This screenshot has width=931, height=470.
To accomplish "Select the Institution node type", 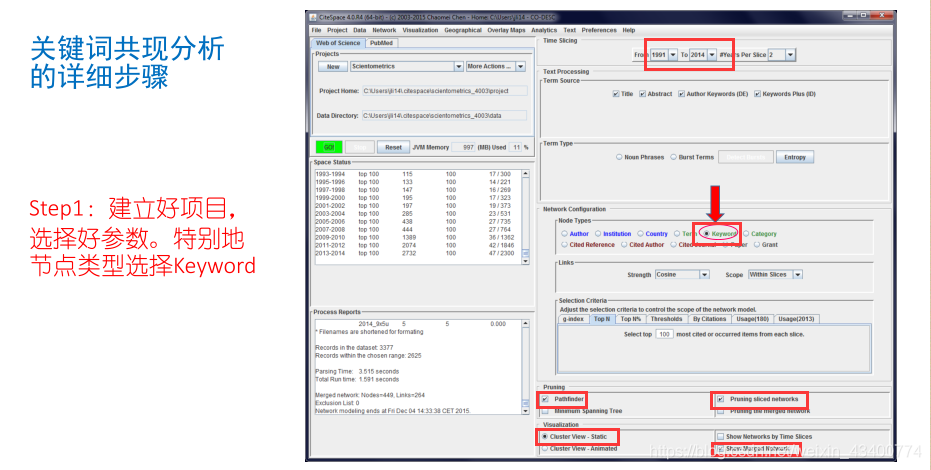I will pyautogui.click(x=598, y=234).
